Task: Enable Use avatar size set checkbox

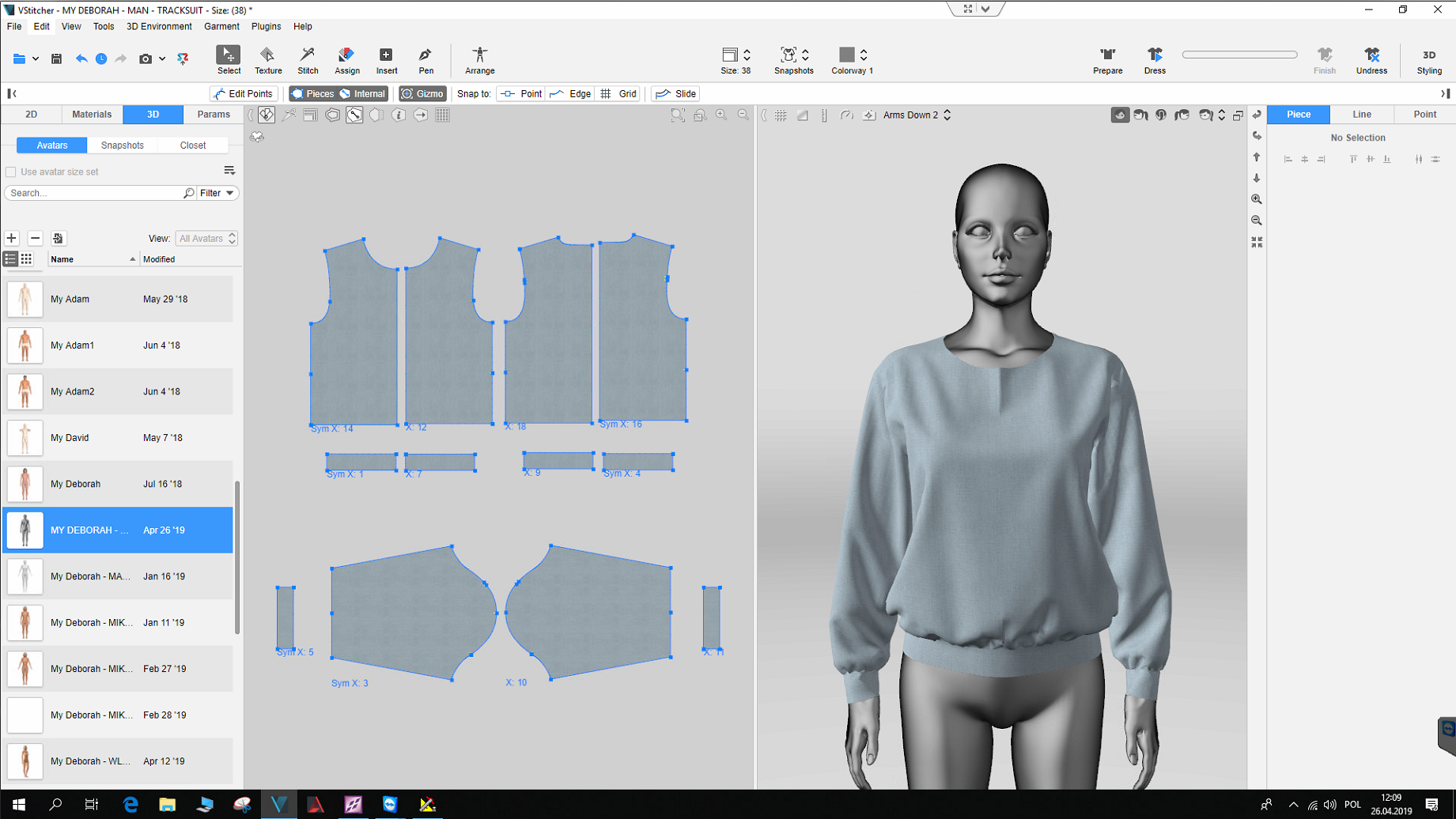Action: click(x=11, y=172)
